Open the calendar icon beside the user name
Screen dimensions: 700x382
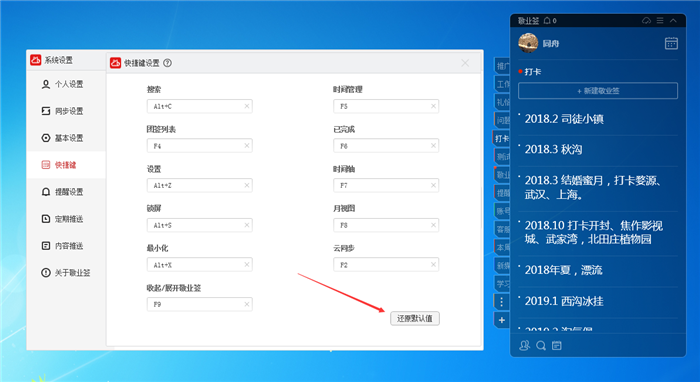[x=671, y=43]
